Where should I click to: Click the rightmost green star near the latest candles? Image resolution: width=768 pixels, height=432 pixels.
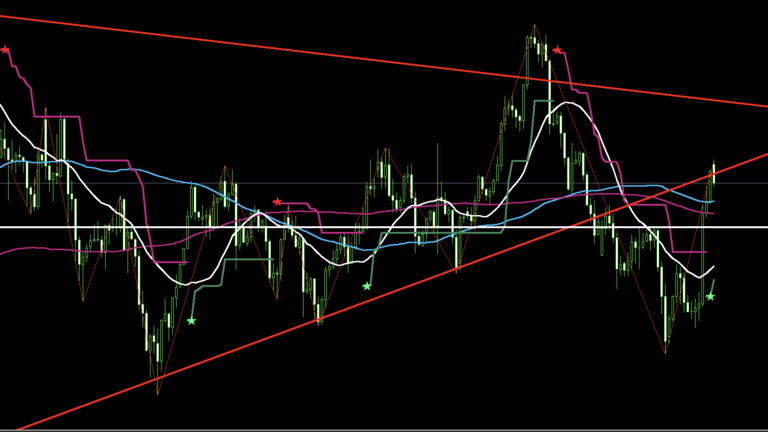pos(710,297)
